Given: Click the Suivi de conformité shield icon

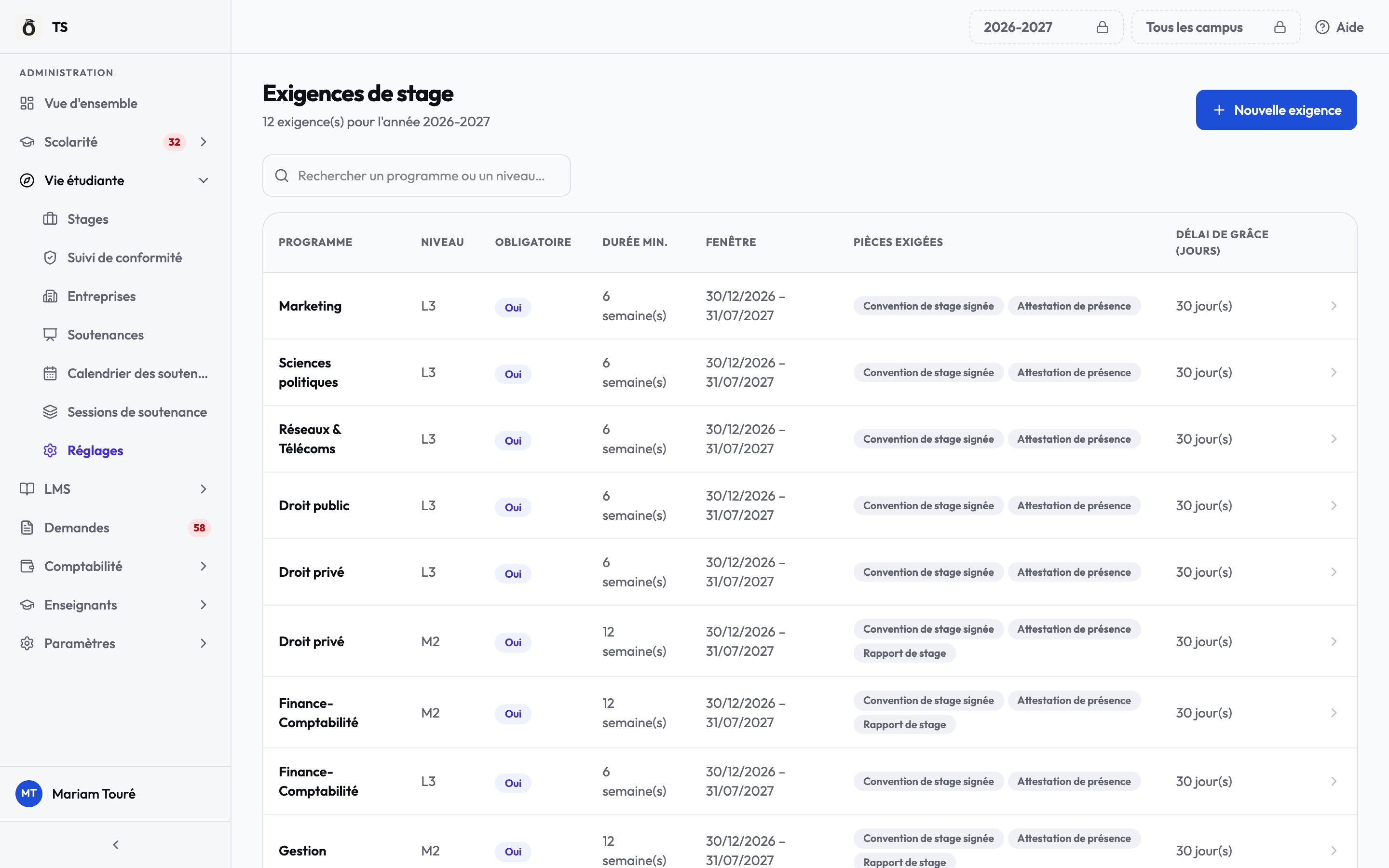Looking at the screenshot, I should point(50,258).
